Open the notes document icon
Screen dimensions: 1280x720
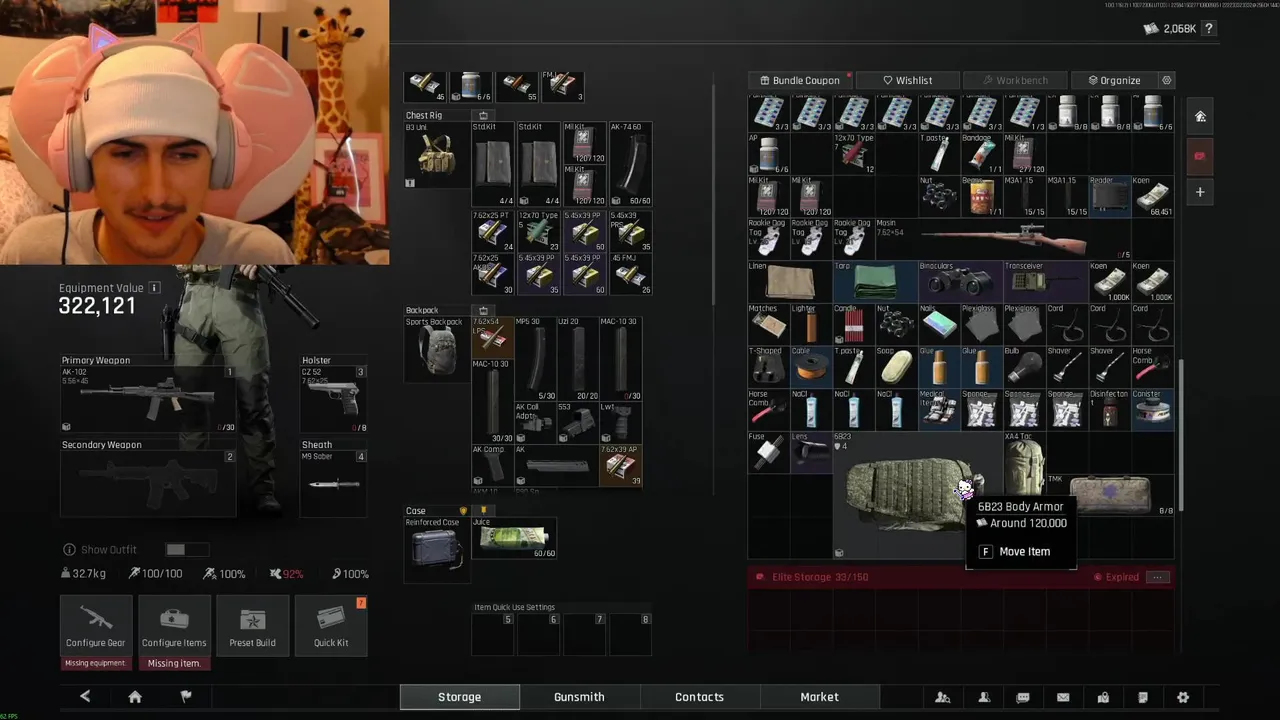1143,697
